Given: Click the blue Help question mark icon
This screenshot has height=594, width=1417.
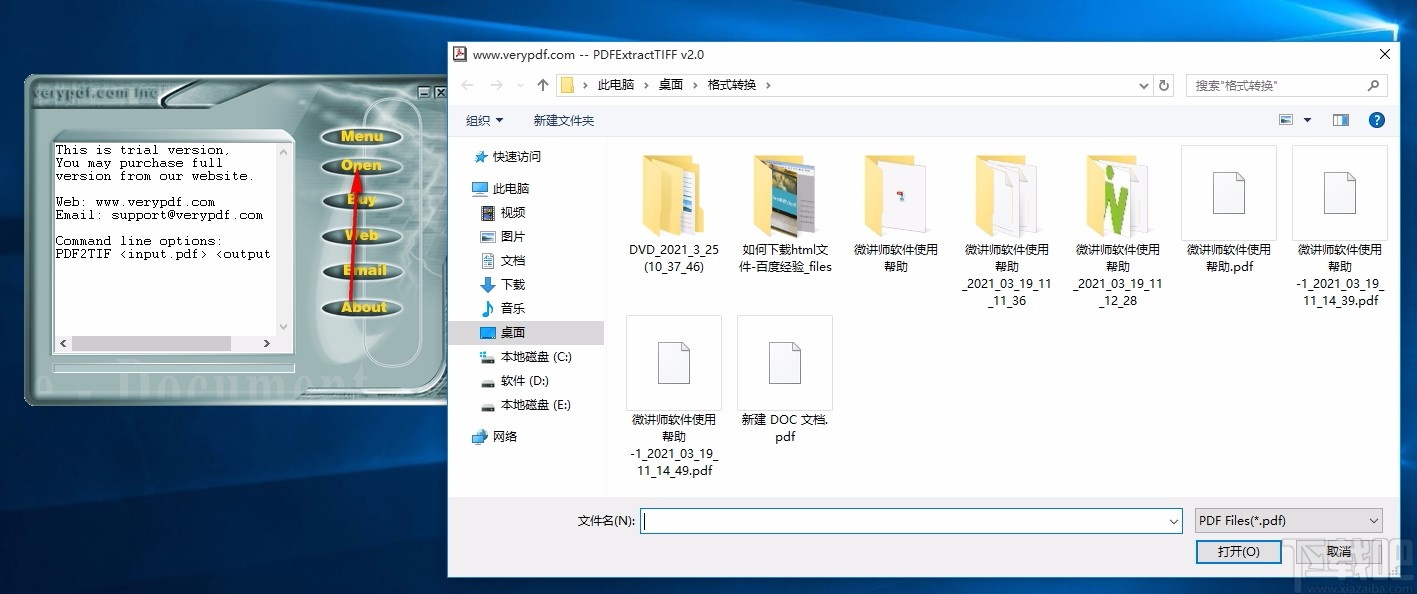Looking at the screenshot, I should [1376, 120].
